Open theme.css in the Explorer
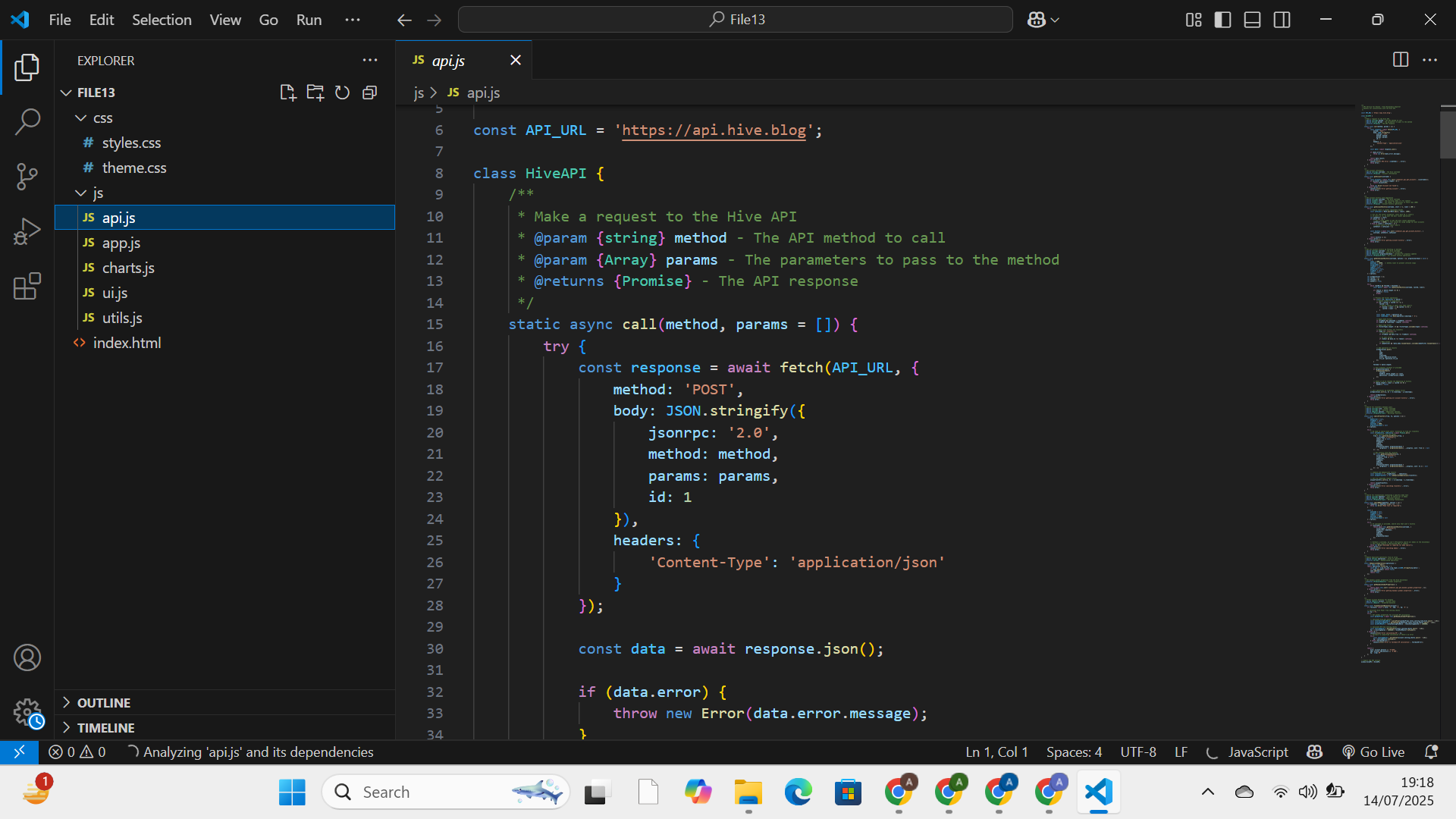Screen dimensions: 1456x819 pos(225,168)
